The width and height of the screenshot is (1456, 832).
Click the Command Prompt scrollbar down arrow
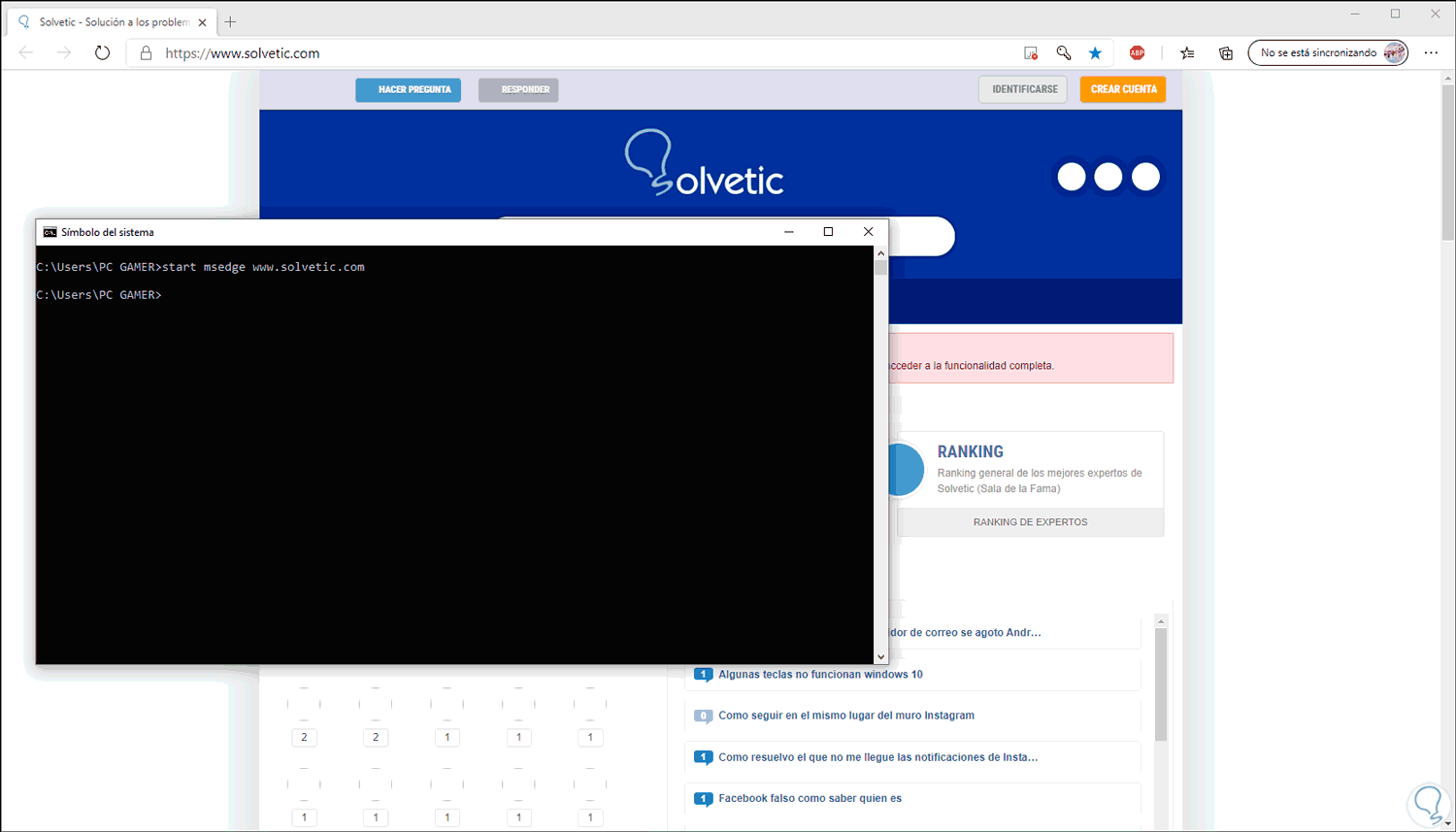(x=880, y=657)
